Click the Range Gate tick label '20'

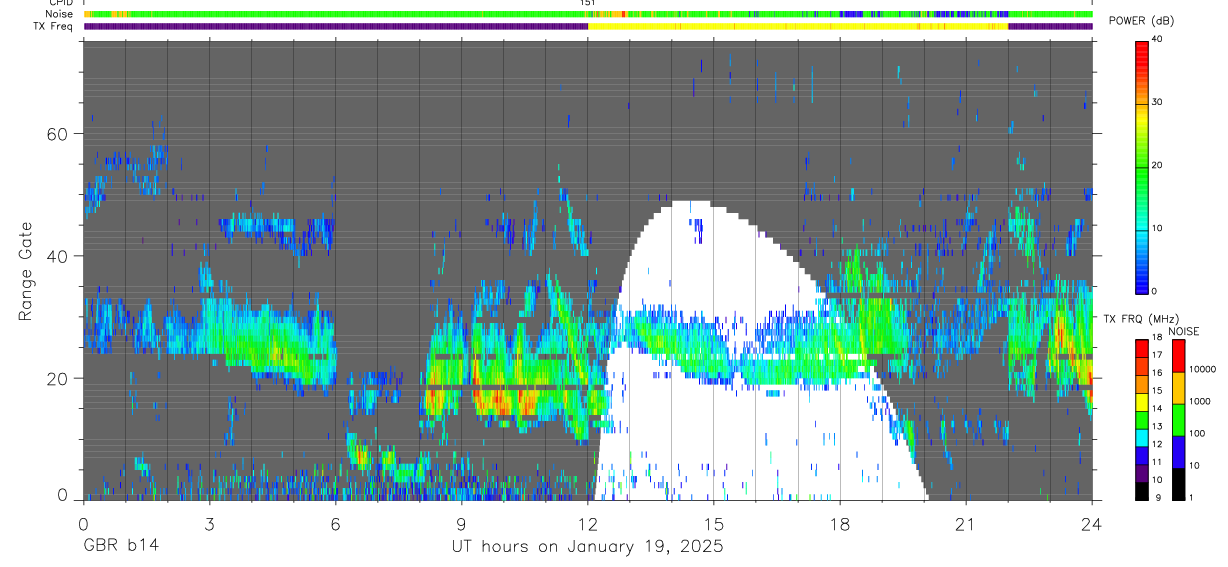(x=57, y=379)
